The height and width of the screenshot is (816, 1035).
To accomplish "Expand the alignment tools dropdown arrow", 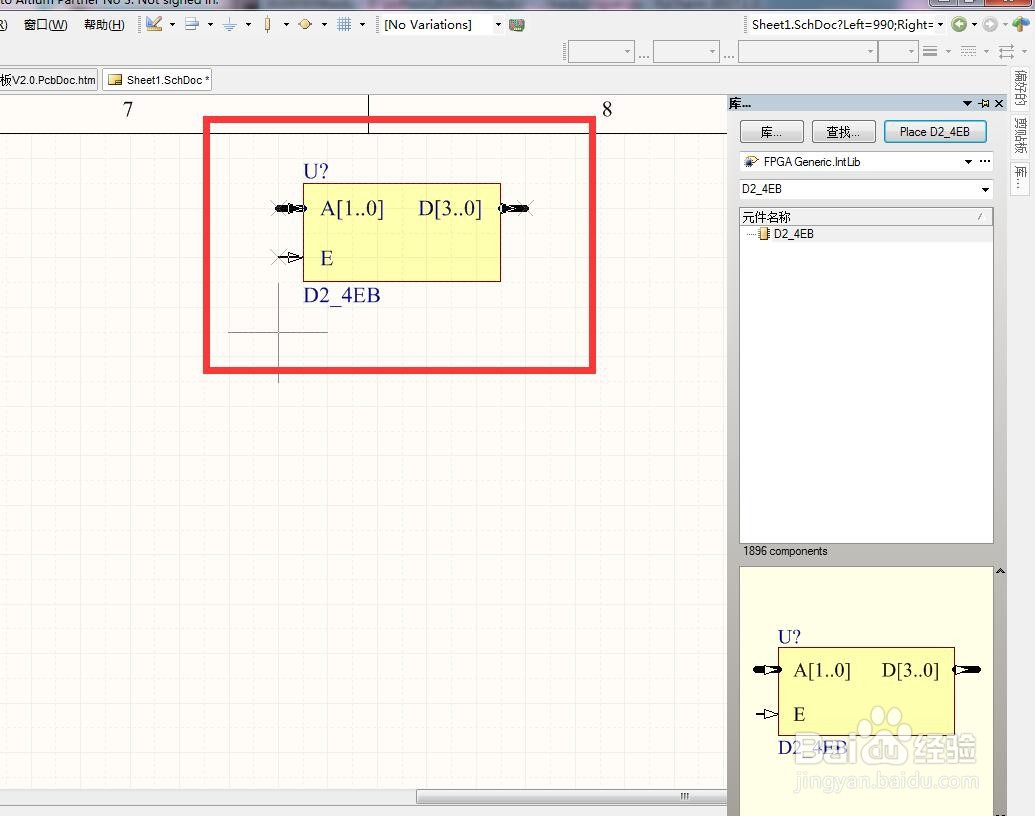I will tap(211, 24).
